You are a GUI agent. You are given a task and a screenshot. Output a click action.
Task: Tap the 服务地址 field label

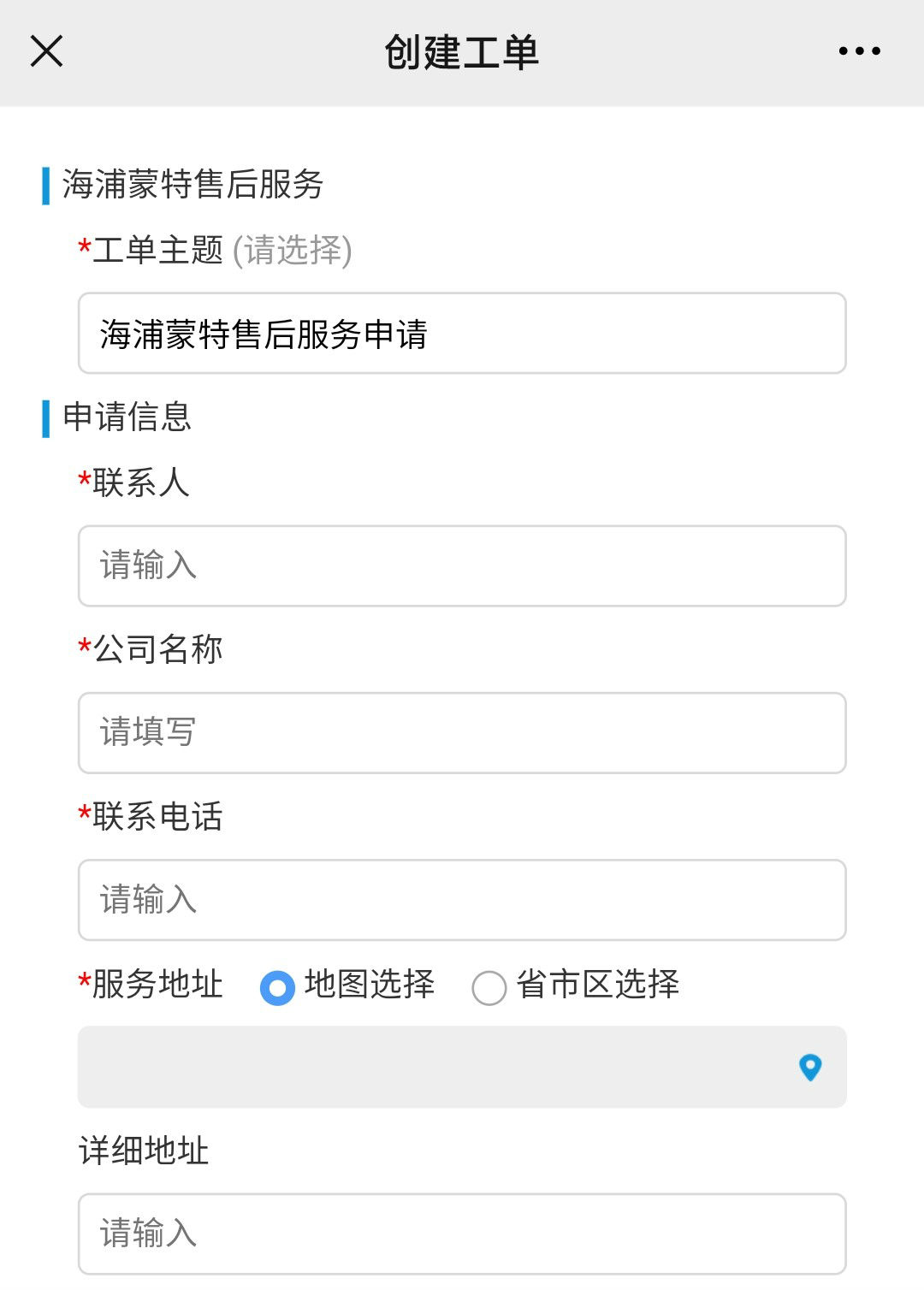[157, 984]
